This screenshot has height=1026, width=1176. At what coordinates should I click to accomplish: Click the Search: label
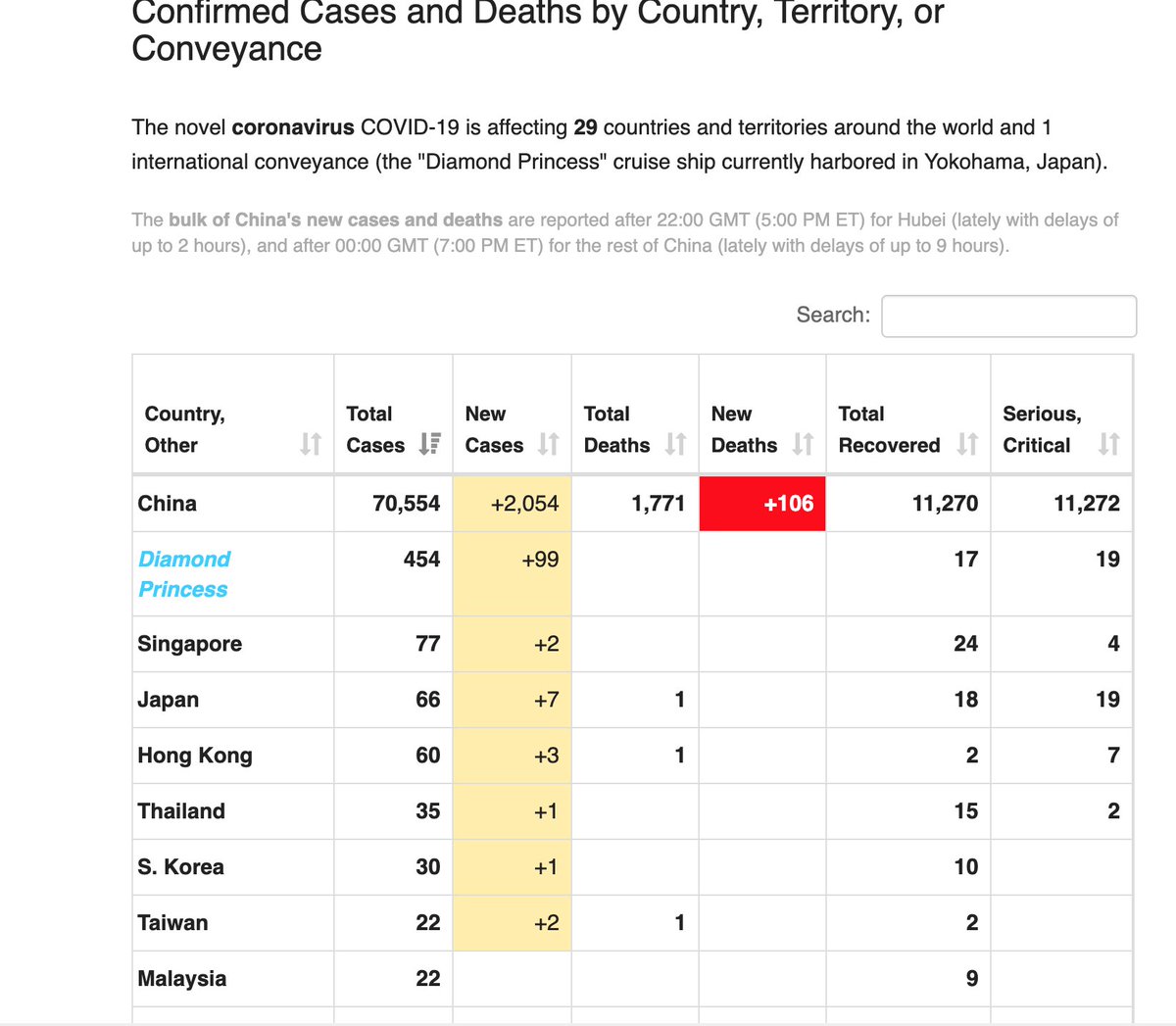(x=833, y=315)
